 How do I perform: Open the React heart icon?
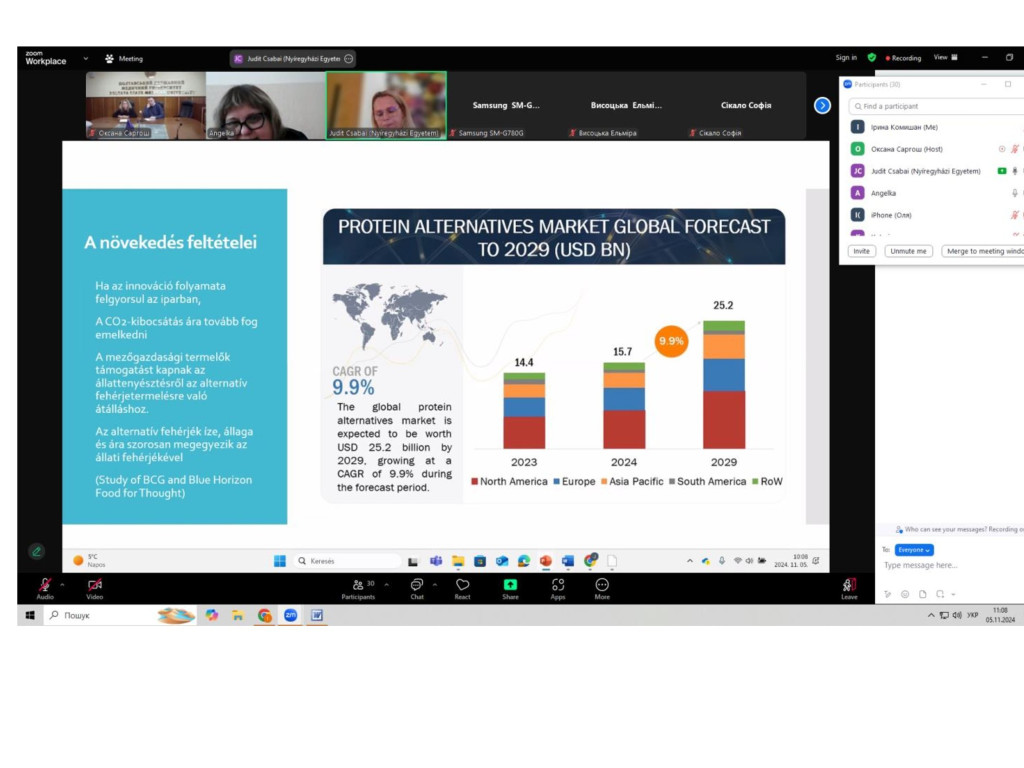click(462, 585)
